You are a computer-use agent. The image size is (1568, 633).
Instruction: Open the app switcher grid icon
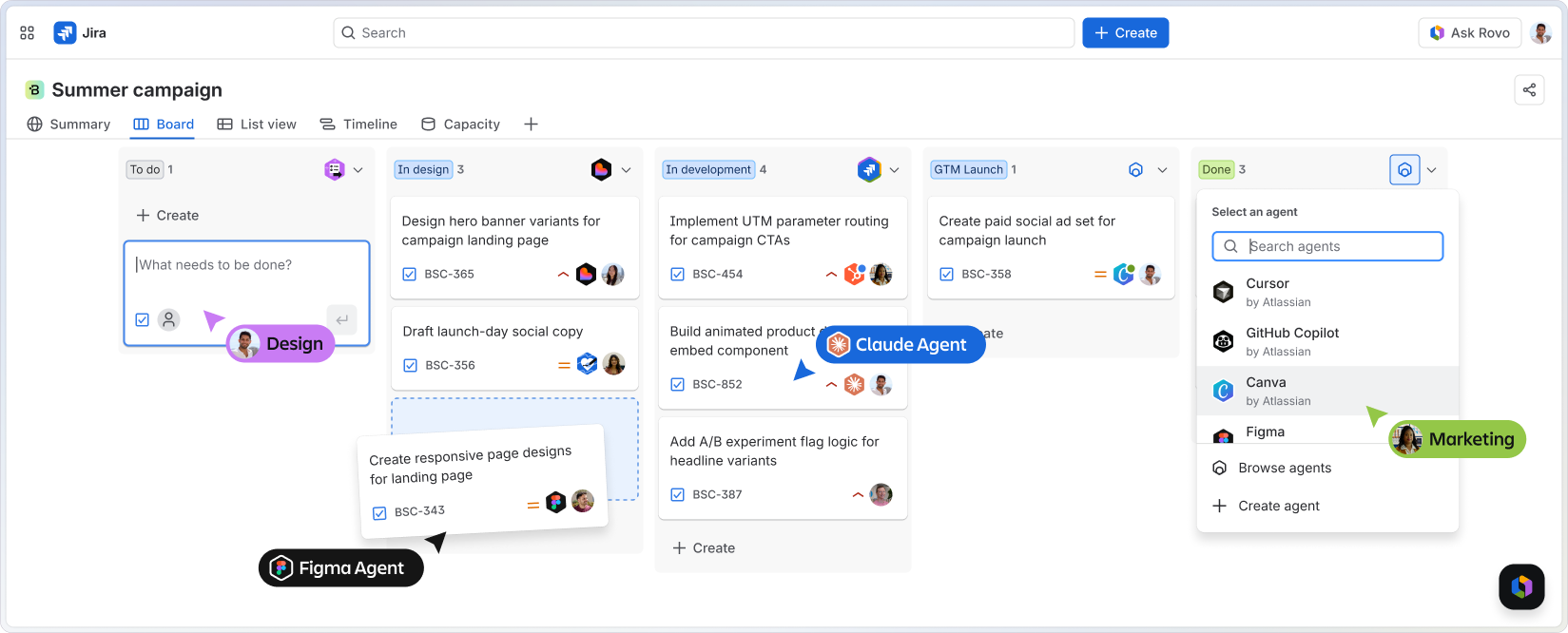pos(27,32)
